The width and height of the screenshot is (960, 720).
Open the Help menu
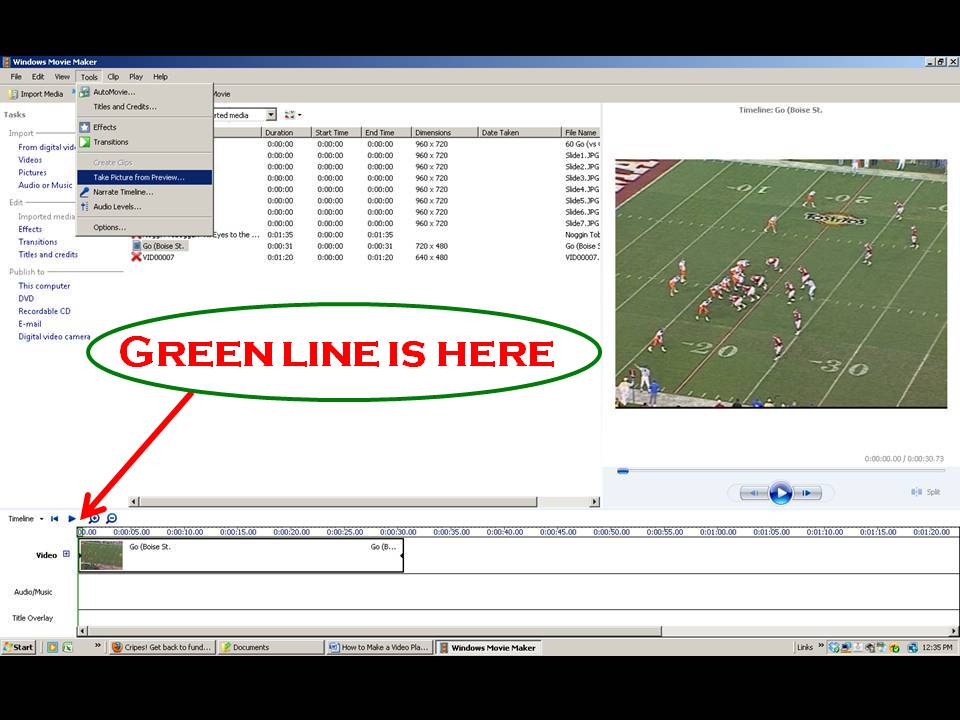[160, 77]
